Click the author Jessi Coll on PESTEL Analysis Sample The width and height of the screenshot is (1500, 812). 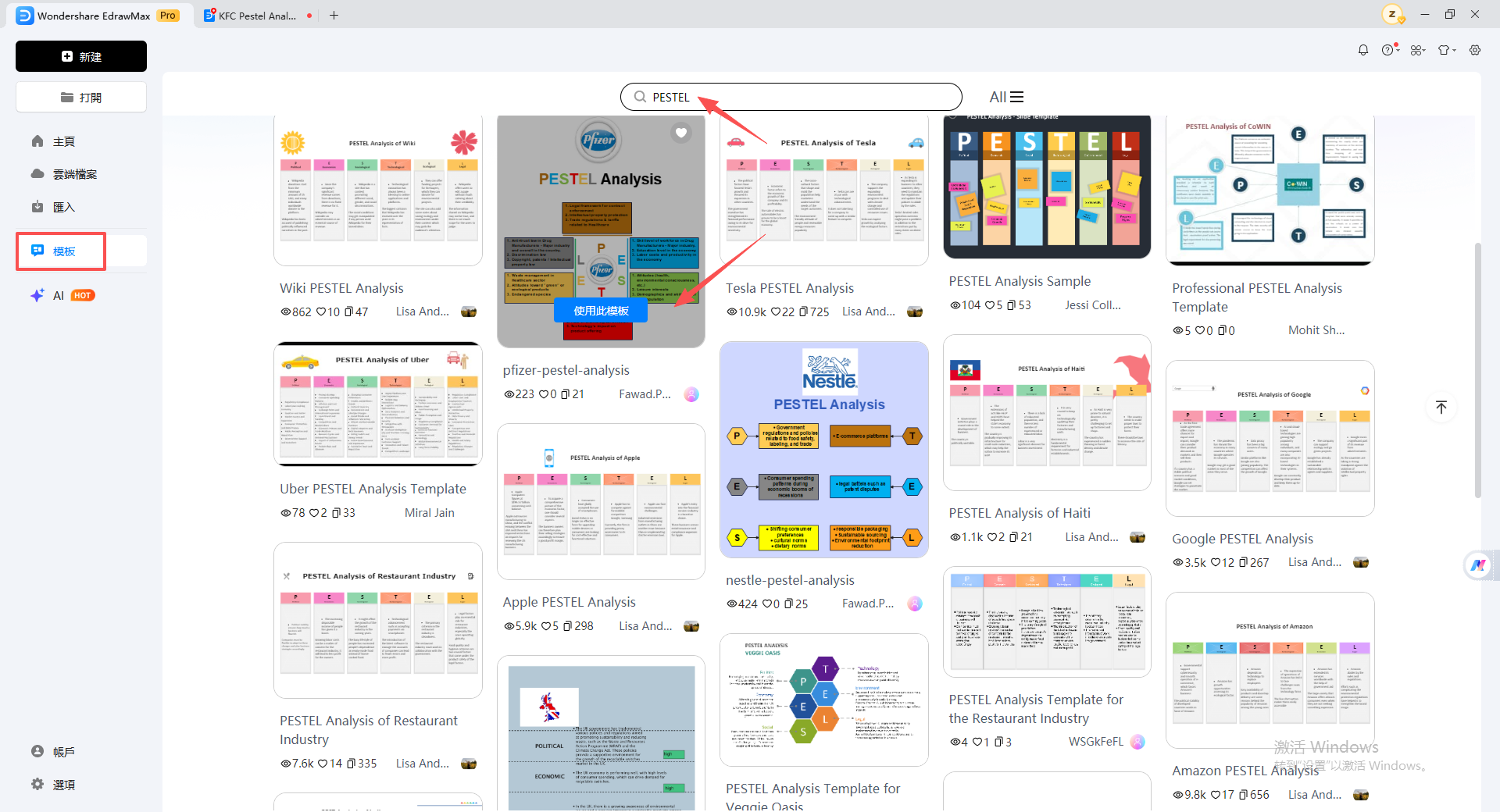click(1092, 305)
